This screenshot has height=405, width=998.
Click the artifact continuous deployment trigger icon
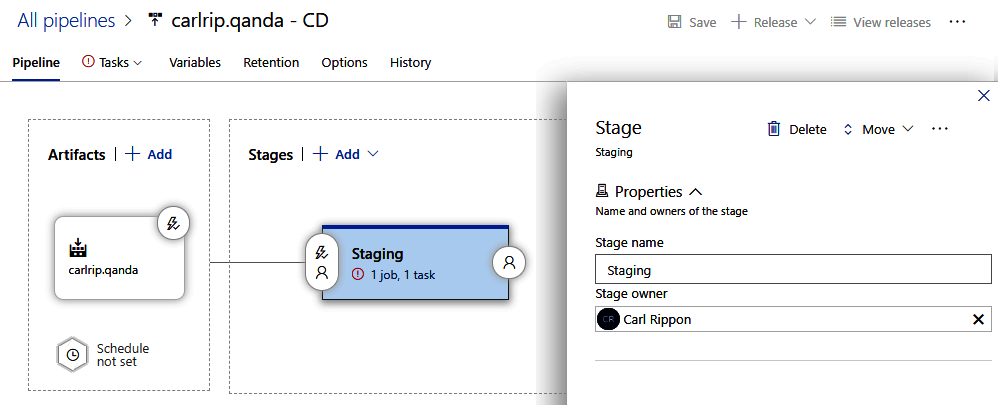[174, 225]
